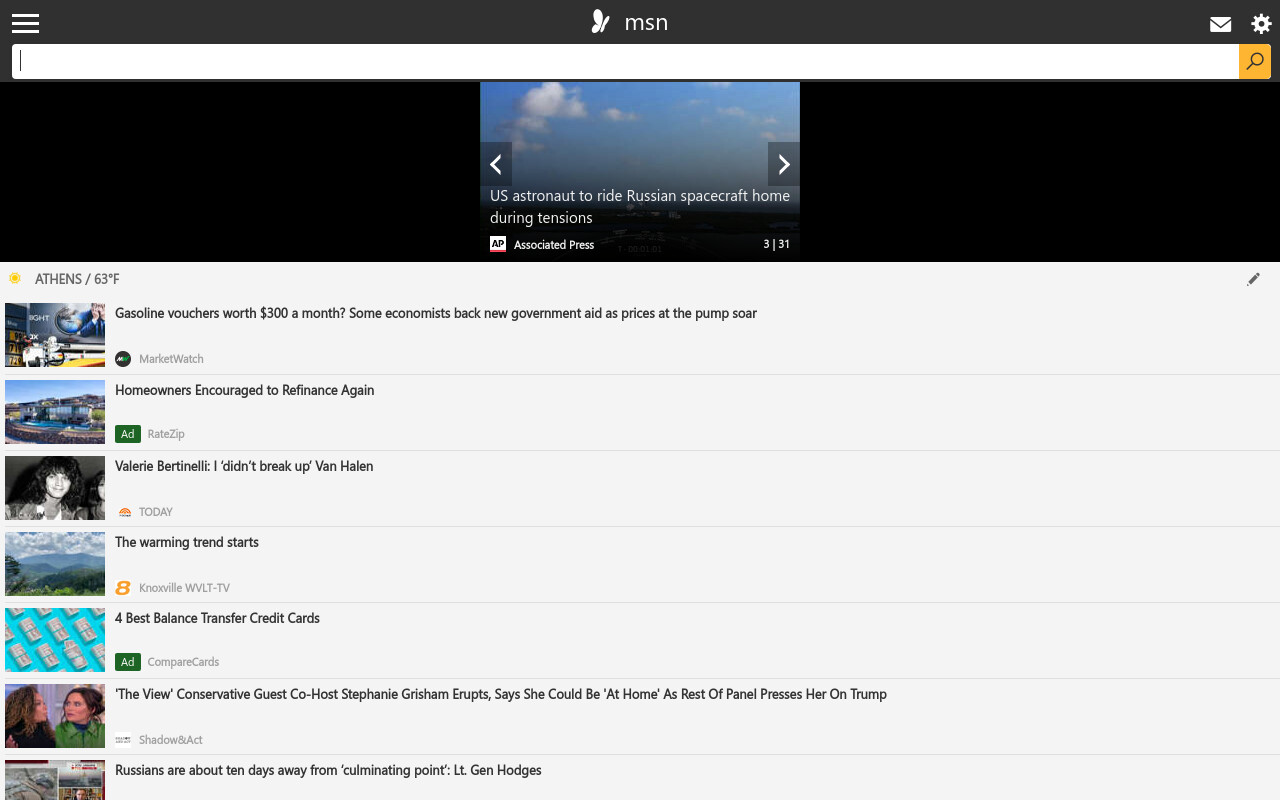
Task: Open the Lt. Gen Hodges article thumbnail
Action: point(55,780)
